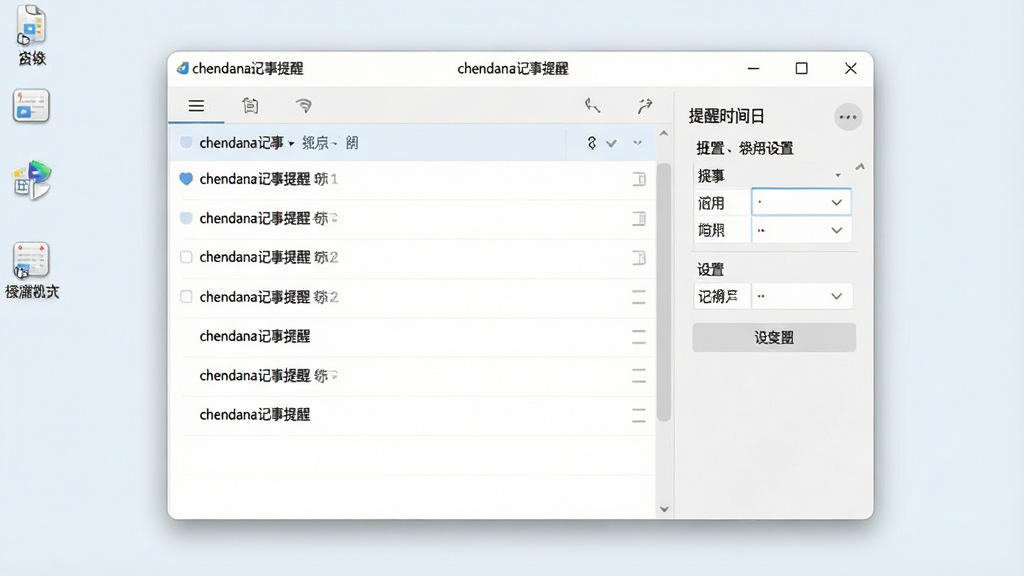
Task: Click the drag handle on the bottom list row
Action: [639, 415]
